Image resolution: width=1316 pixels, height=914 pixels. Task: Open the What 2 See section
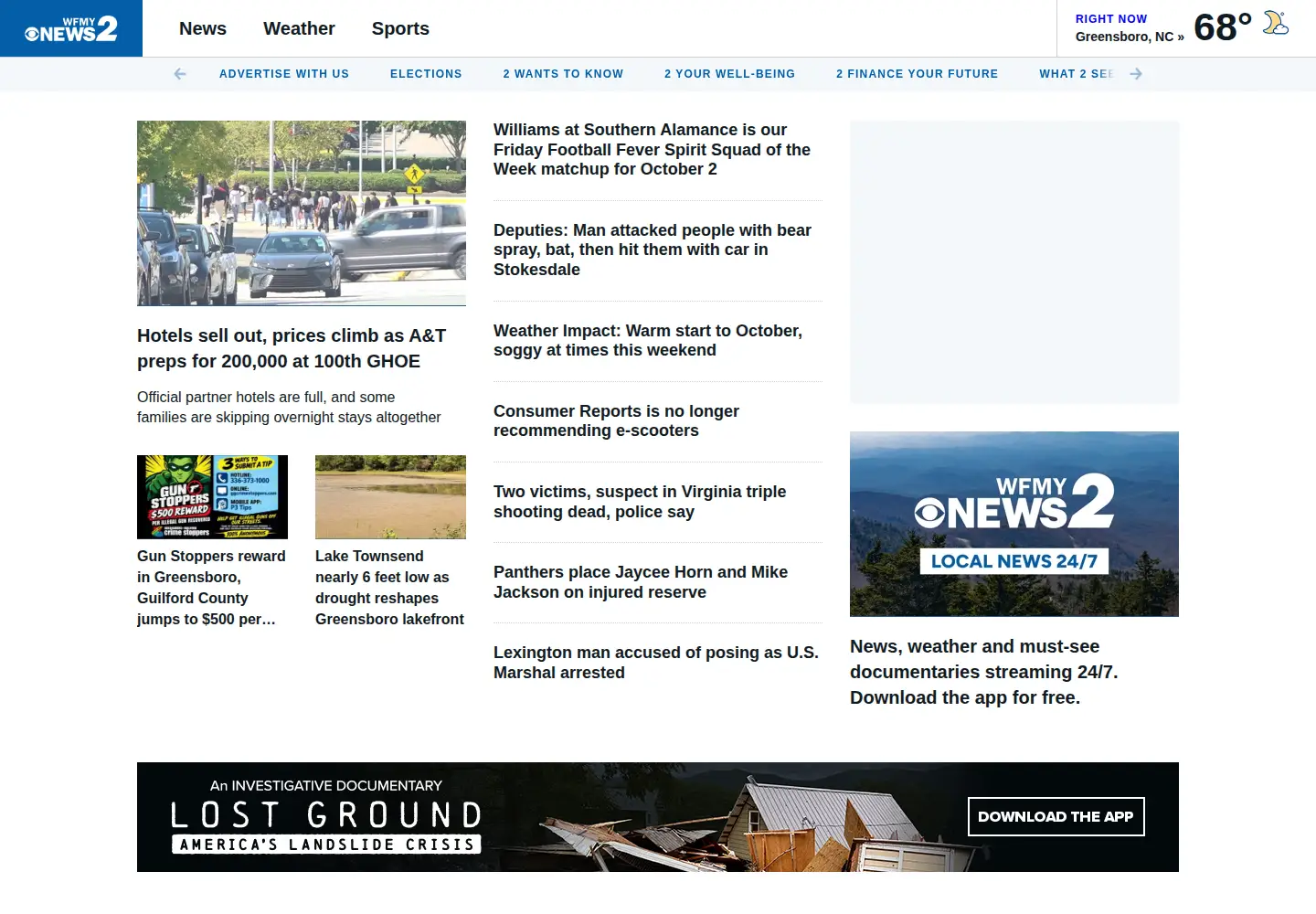click(1076, 74)
